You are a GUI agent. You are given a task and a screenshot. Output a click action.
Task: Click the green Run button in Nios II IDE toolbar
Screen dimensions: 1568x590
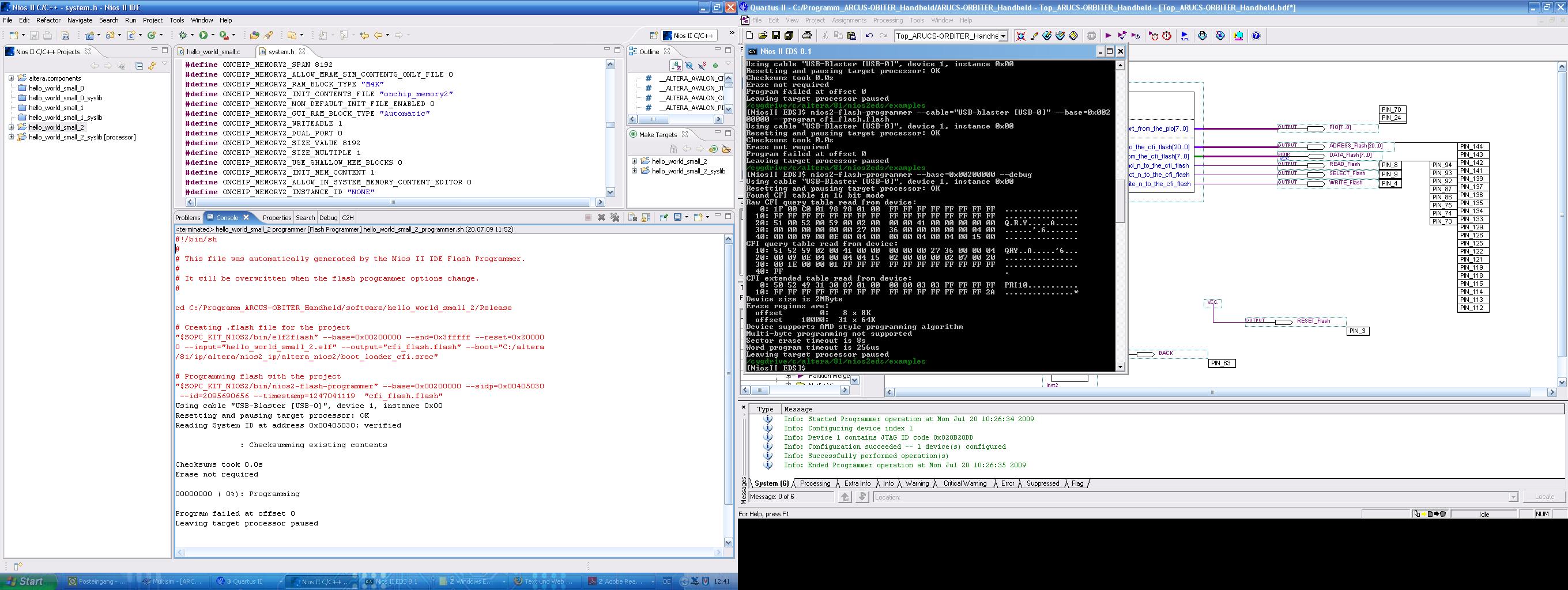pyautogui.click(x=203, y=35)
